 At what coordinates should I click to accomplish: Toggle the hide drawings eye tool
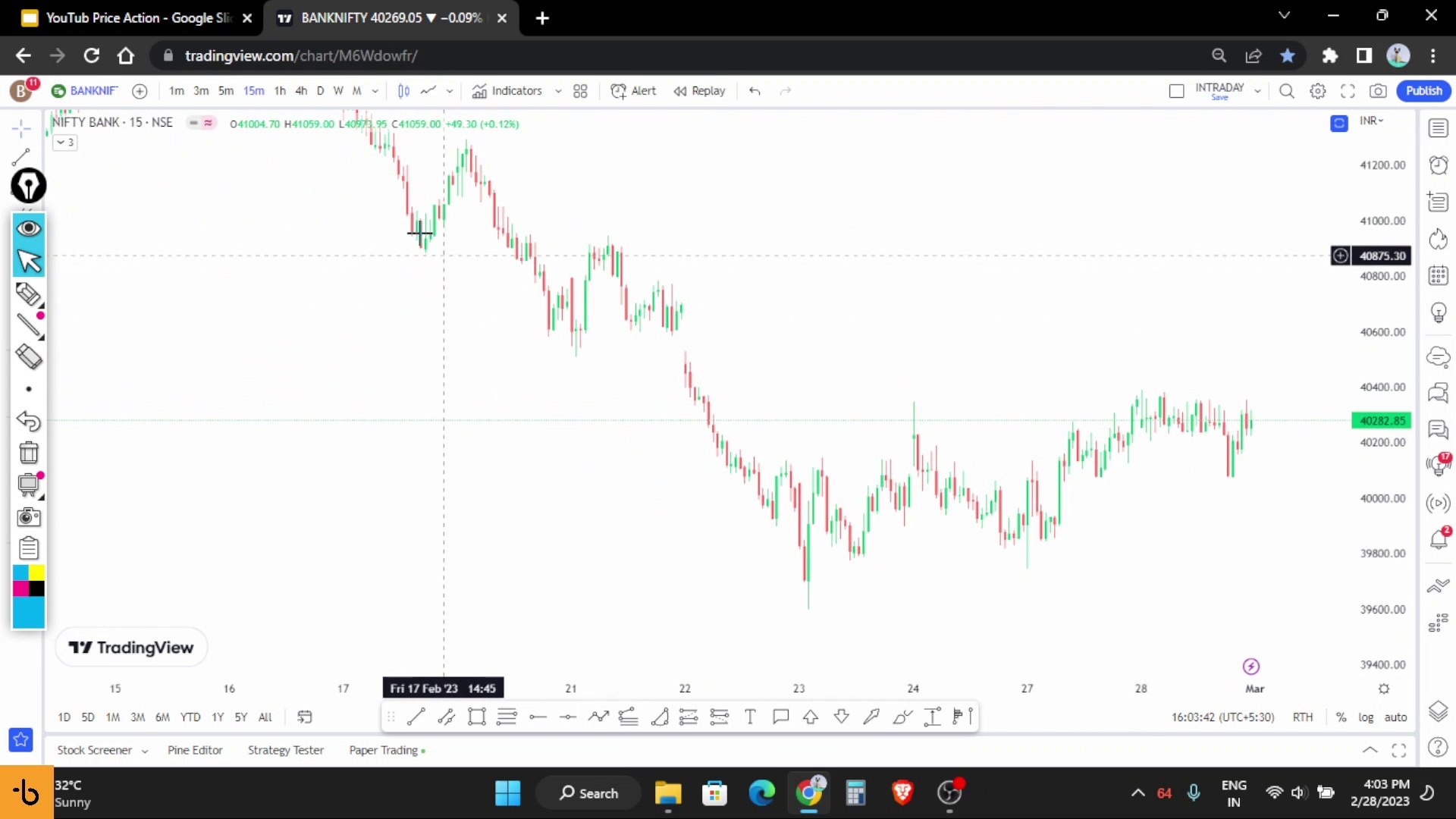(29, 228)
